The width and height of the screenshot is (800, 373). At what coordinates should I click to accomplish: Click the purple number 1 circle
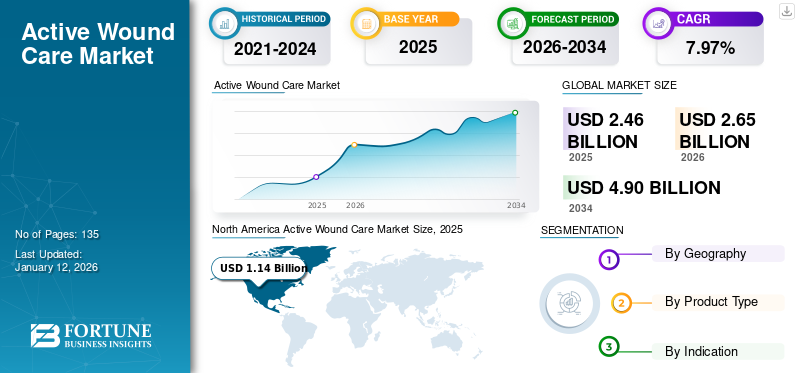pyautogui.click(x=608, y=259)
